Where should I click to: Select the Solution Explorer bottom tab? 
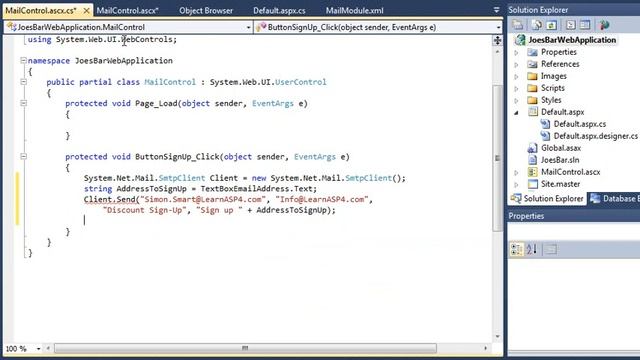(547, 199)
